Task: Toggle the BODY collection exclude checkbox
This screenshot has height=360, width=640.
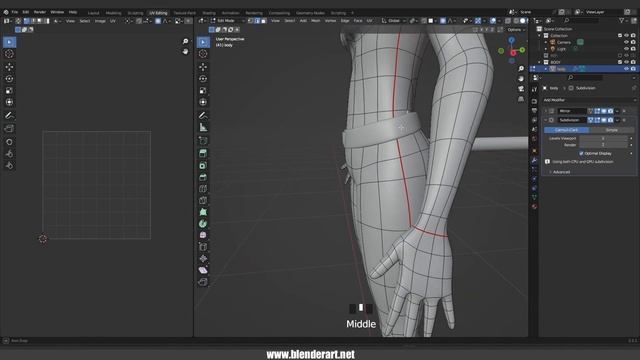Action: pyautogui.click(x=620, y=62)
